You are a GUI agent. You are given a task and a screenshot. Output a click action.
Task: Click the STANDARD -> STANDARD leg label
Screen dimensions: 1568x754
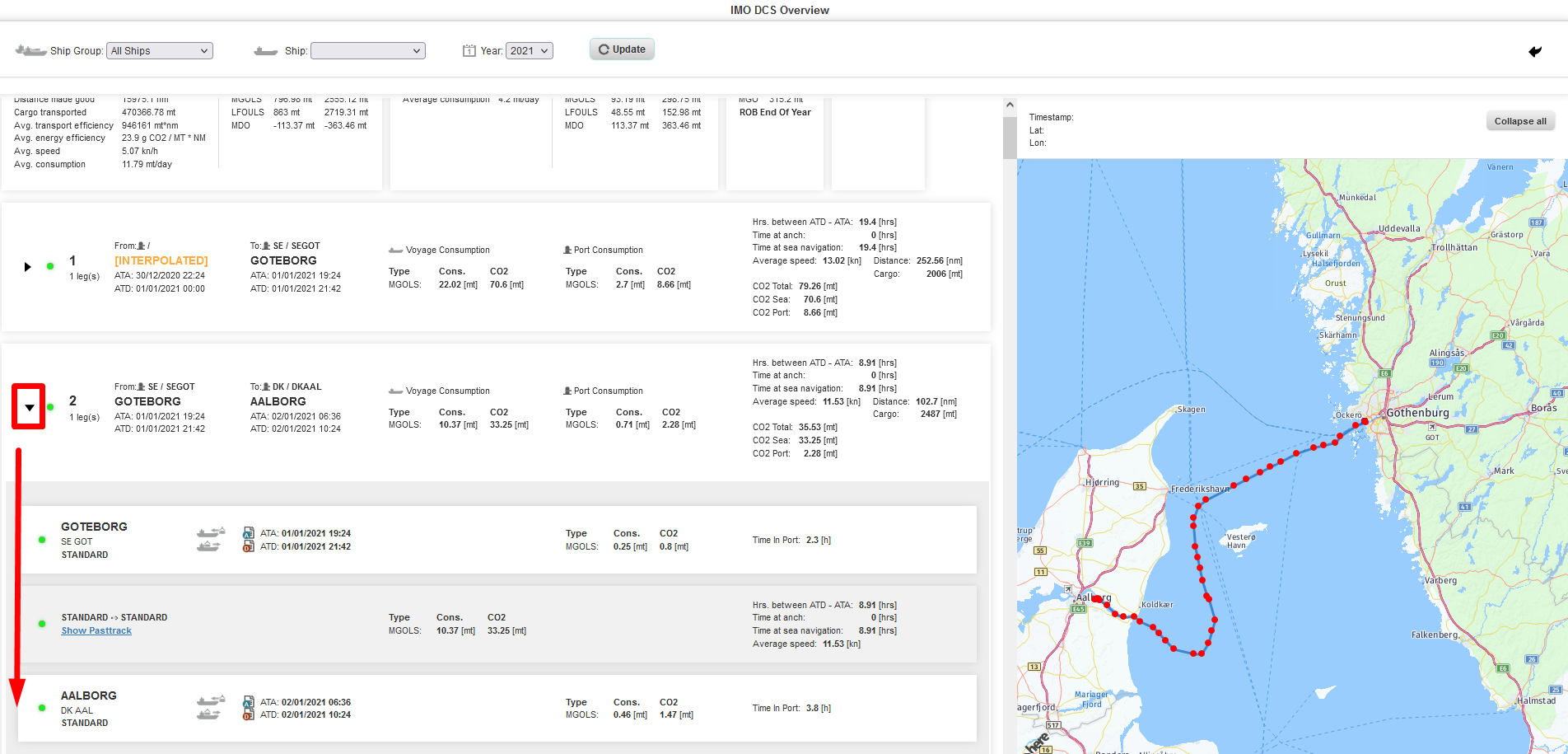[114, 617]
